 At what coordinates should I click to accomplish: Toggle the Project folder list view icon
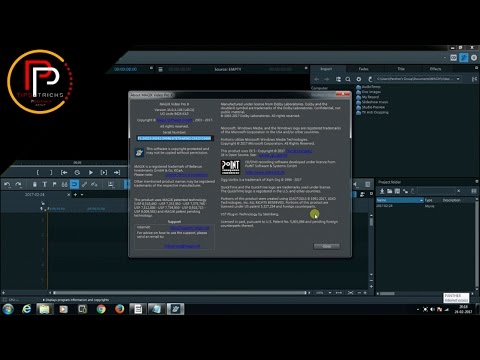click(x=474, y=191)
